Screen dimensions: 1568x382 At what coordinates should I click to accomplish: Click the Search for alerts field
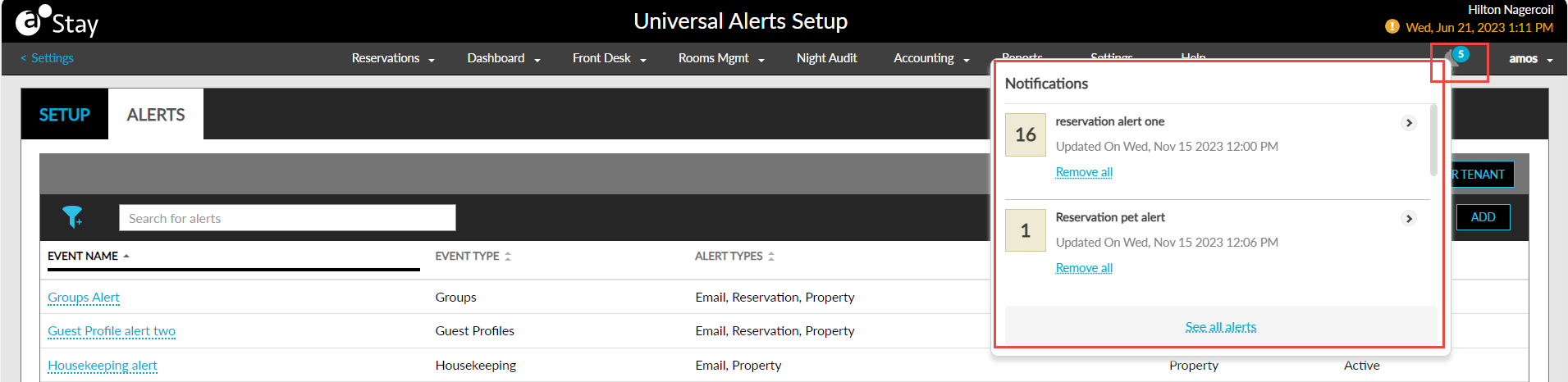pos(287,218)
